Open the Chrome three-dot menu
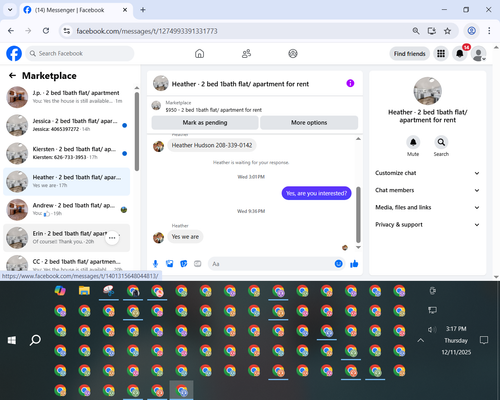This screenshot has width=500, height=400. click(489, 31)
